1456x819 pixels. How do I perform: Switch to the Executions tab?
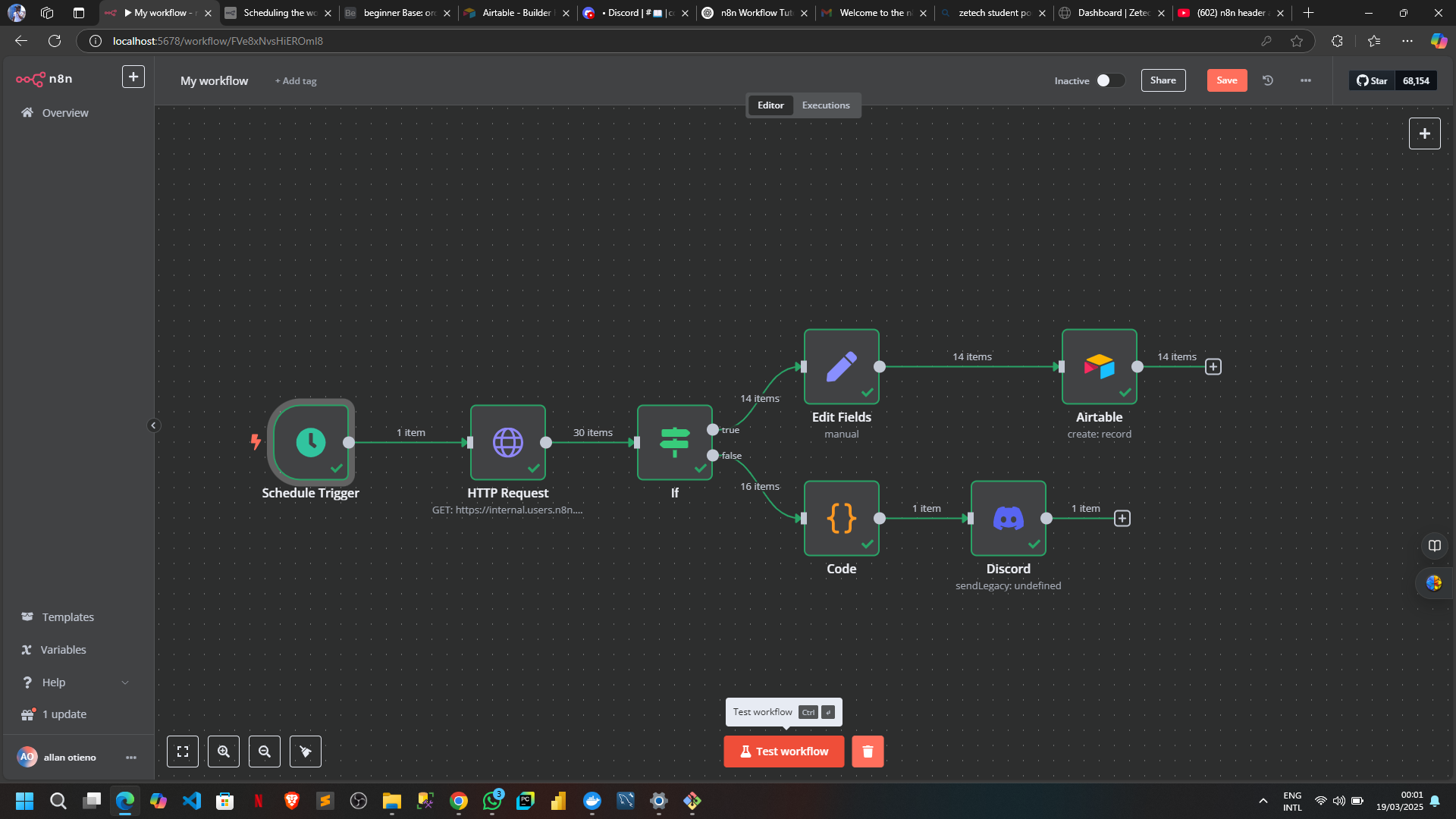[x=826, y=105]
